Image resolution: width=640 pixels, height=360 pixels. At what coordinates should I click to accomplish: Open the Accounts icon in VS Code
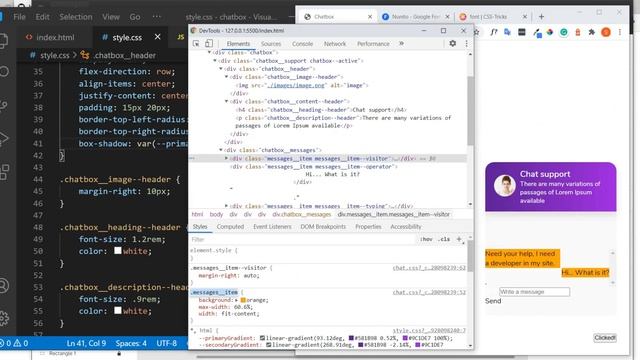point(4,285)
